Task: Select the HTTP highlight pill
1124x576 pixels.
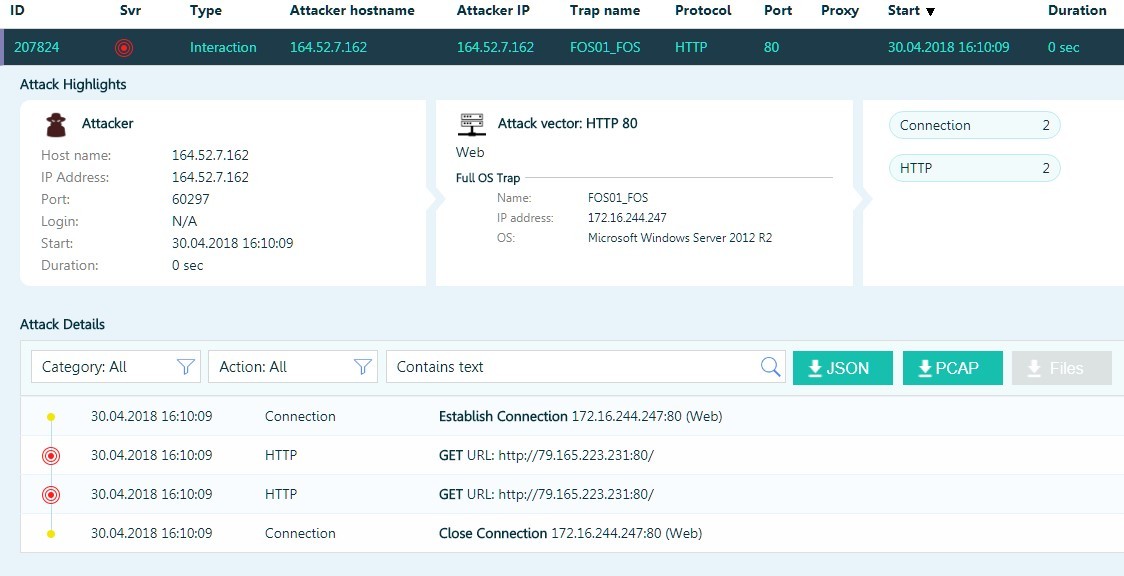Action: point(973,168)
